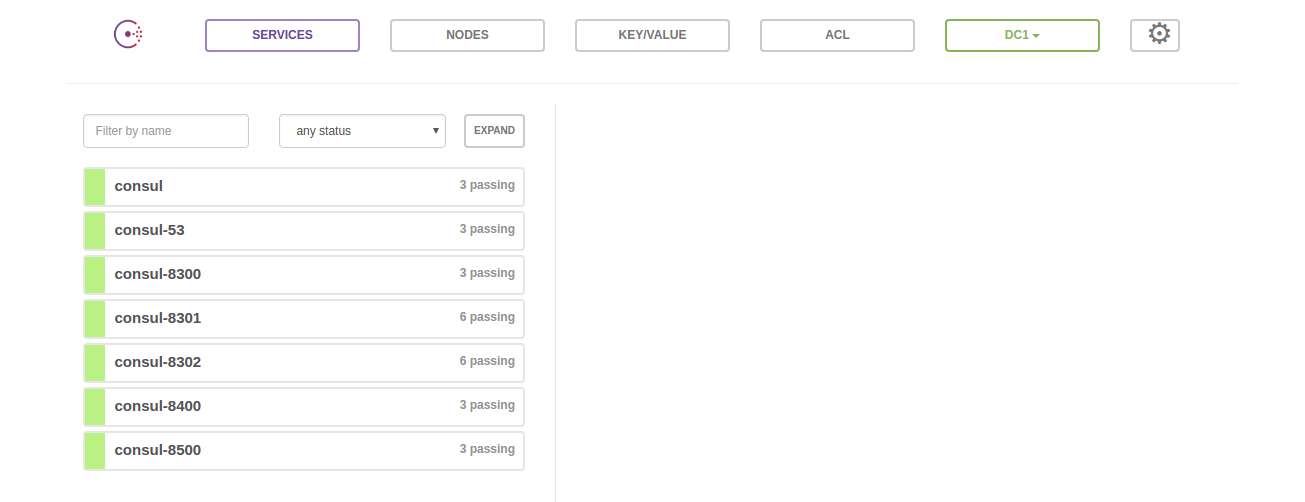
Task: Focus the Filter by name field
Action: [x=166, y=131]
